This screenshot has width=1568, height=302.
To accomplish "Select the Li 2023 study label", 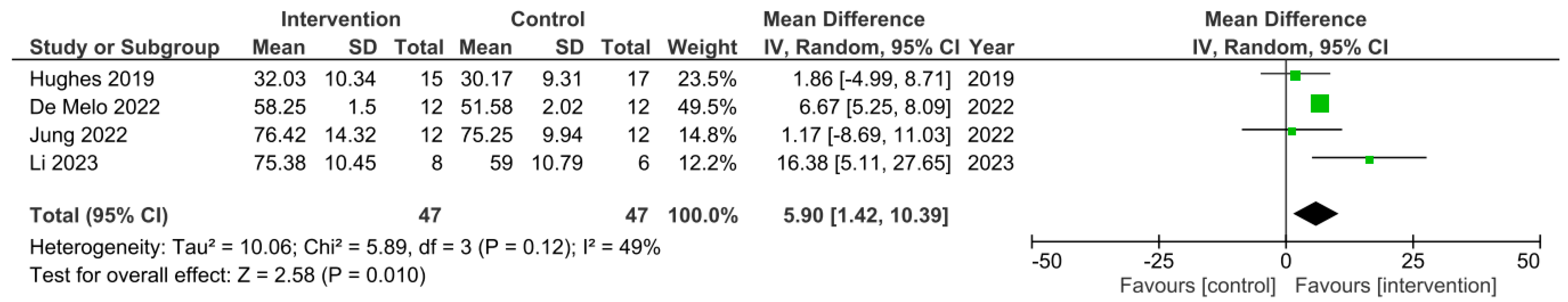I will pyautogui.click(x=64, y=163).
